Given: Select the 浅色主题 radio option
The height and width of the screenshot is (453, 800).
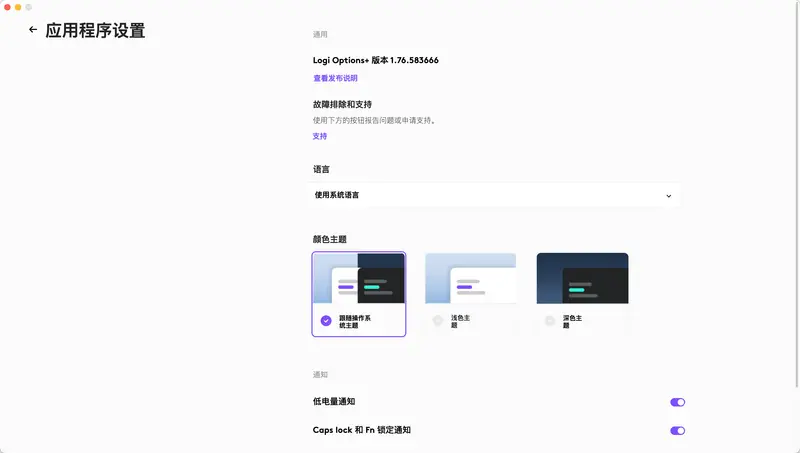Looking at the screenshot, I should pos(438,321).
